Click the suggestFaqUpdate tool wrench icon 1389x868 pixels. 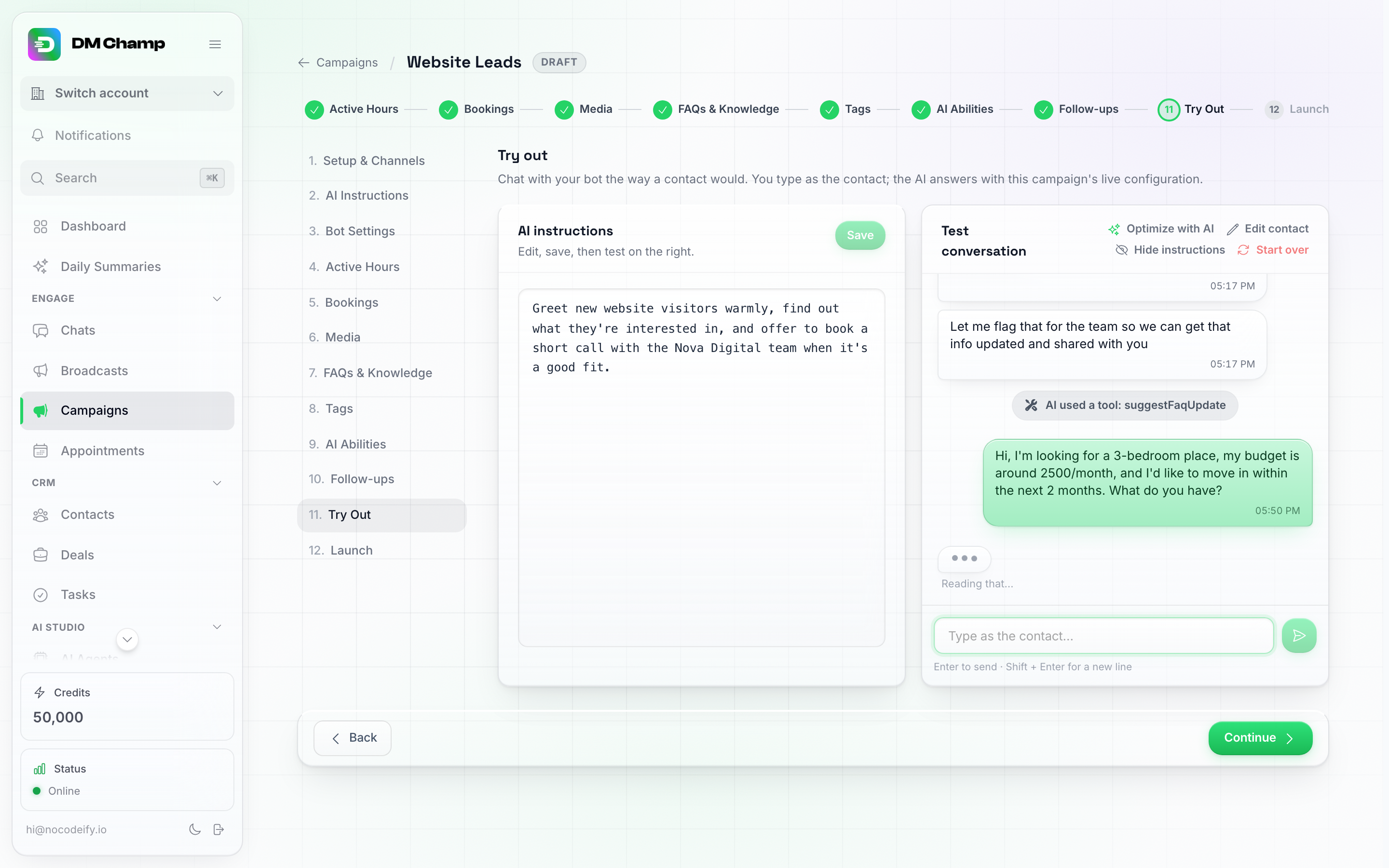coord(1031,405)
